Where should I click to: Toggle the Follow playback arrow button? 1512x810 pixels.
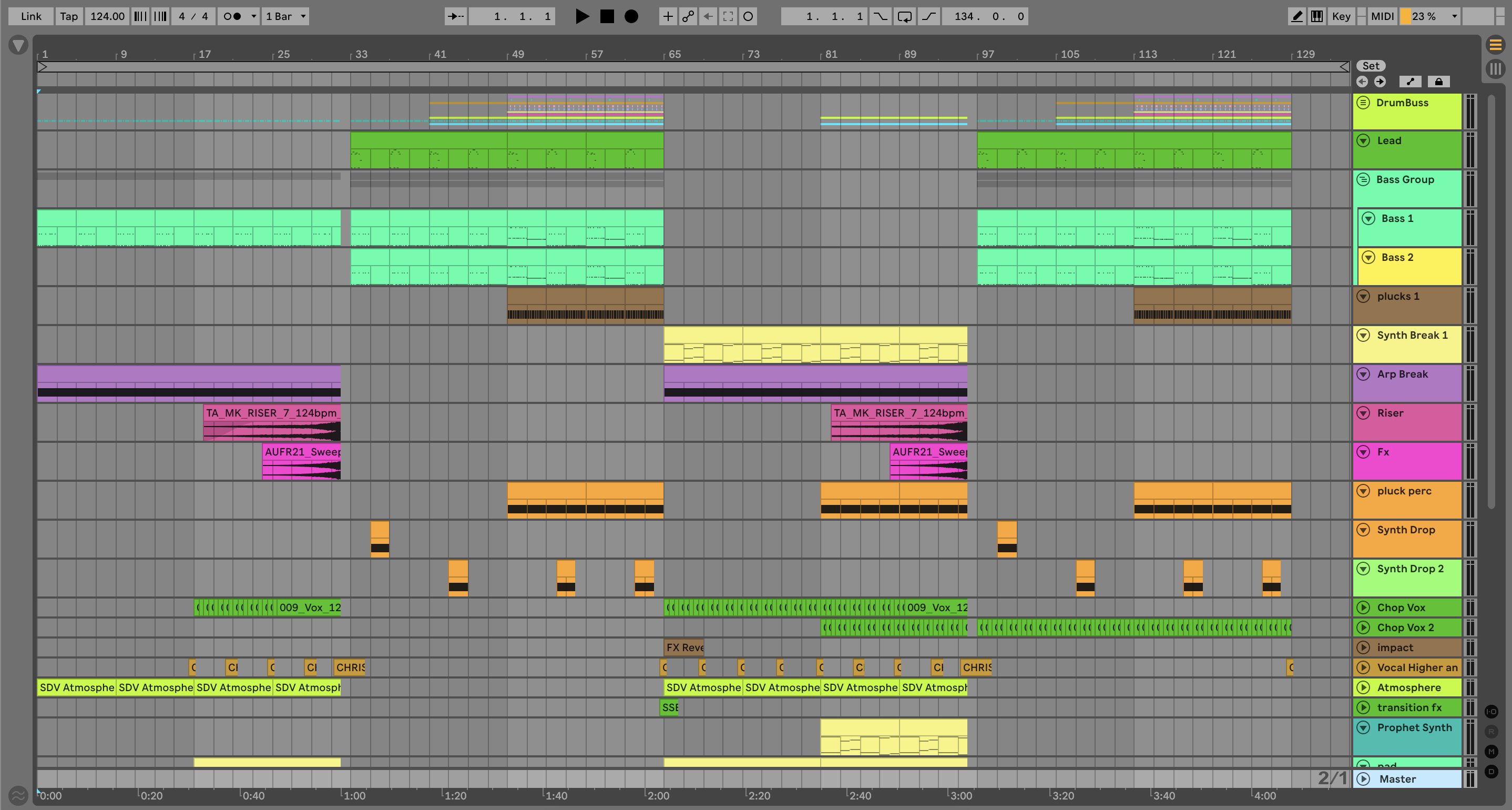pyautogui.click(x=455, y=16)
